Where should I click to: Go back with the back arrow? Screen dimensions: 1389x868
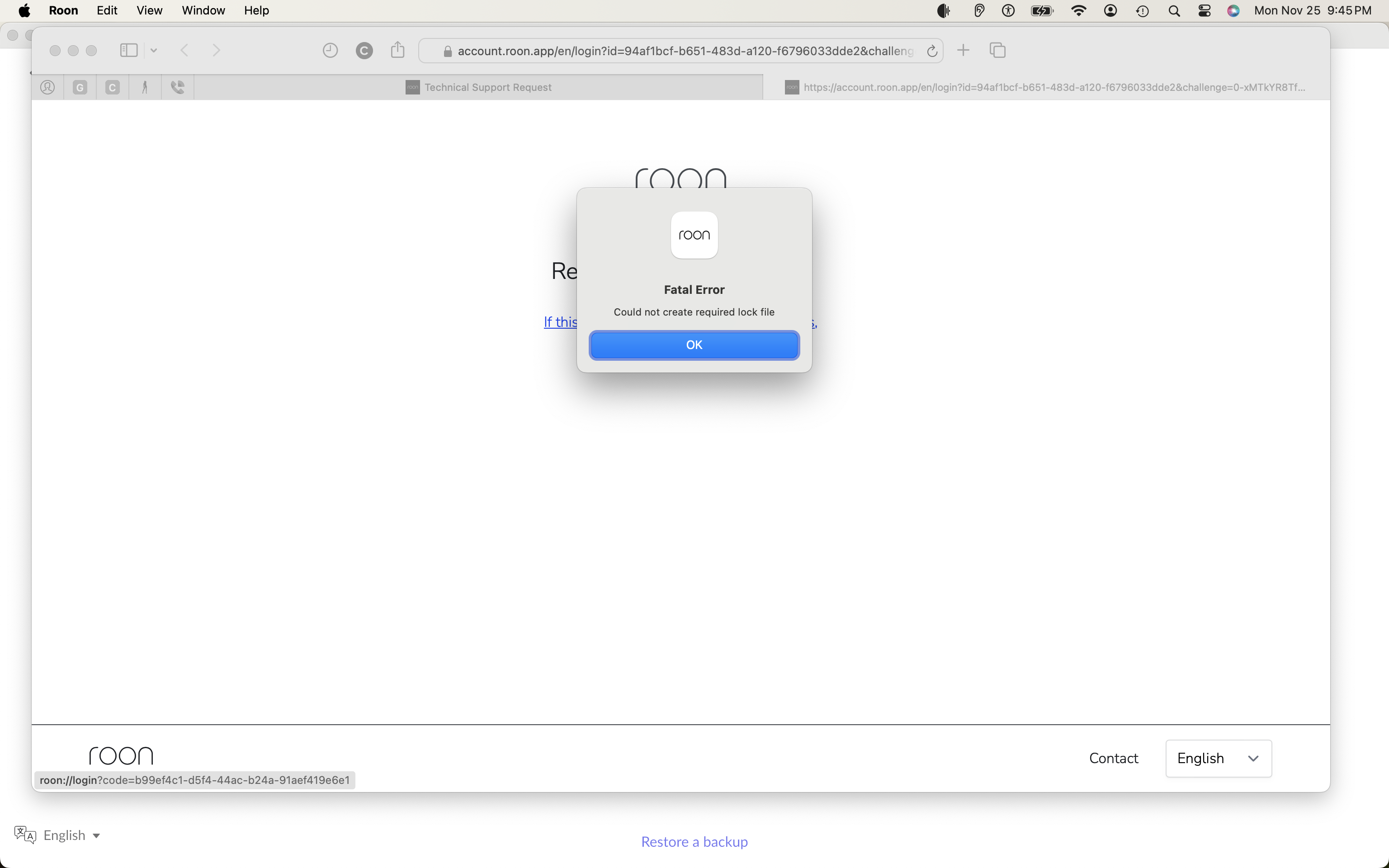(184, 51)
